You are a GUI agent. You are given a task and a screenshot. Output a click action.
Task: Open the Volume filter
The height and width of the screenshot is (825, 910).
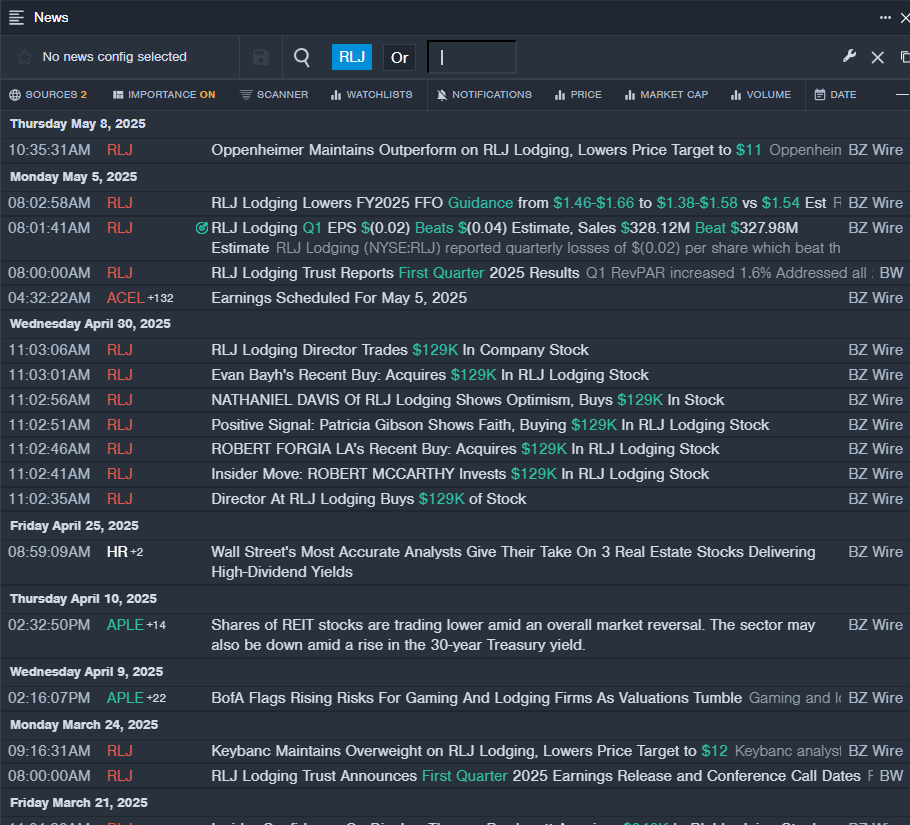point(761,95)
